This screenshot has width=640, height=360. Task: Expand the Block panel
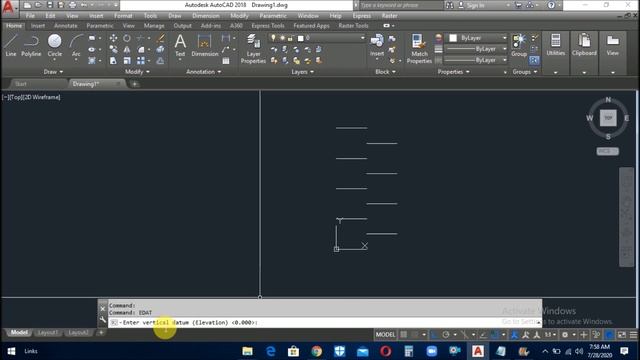(385, 72)
